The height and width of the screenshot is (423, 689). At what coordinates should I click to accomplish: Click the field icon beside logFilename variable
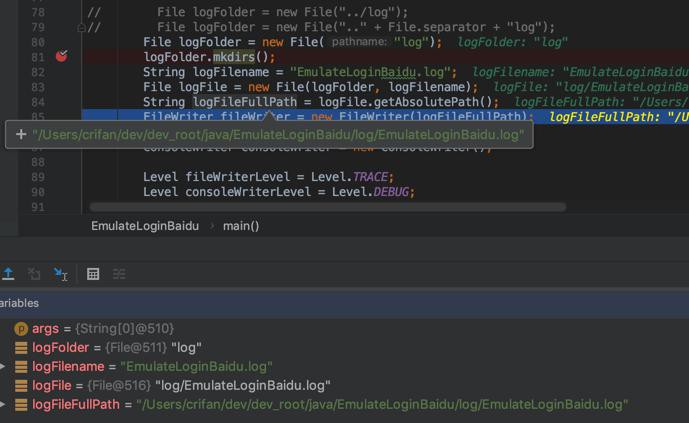21,366
